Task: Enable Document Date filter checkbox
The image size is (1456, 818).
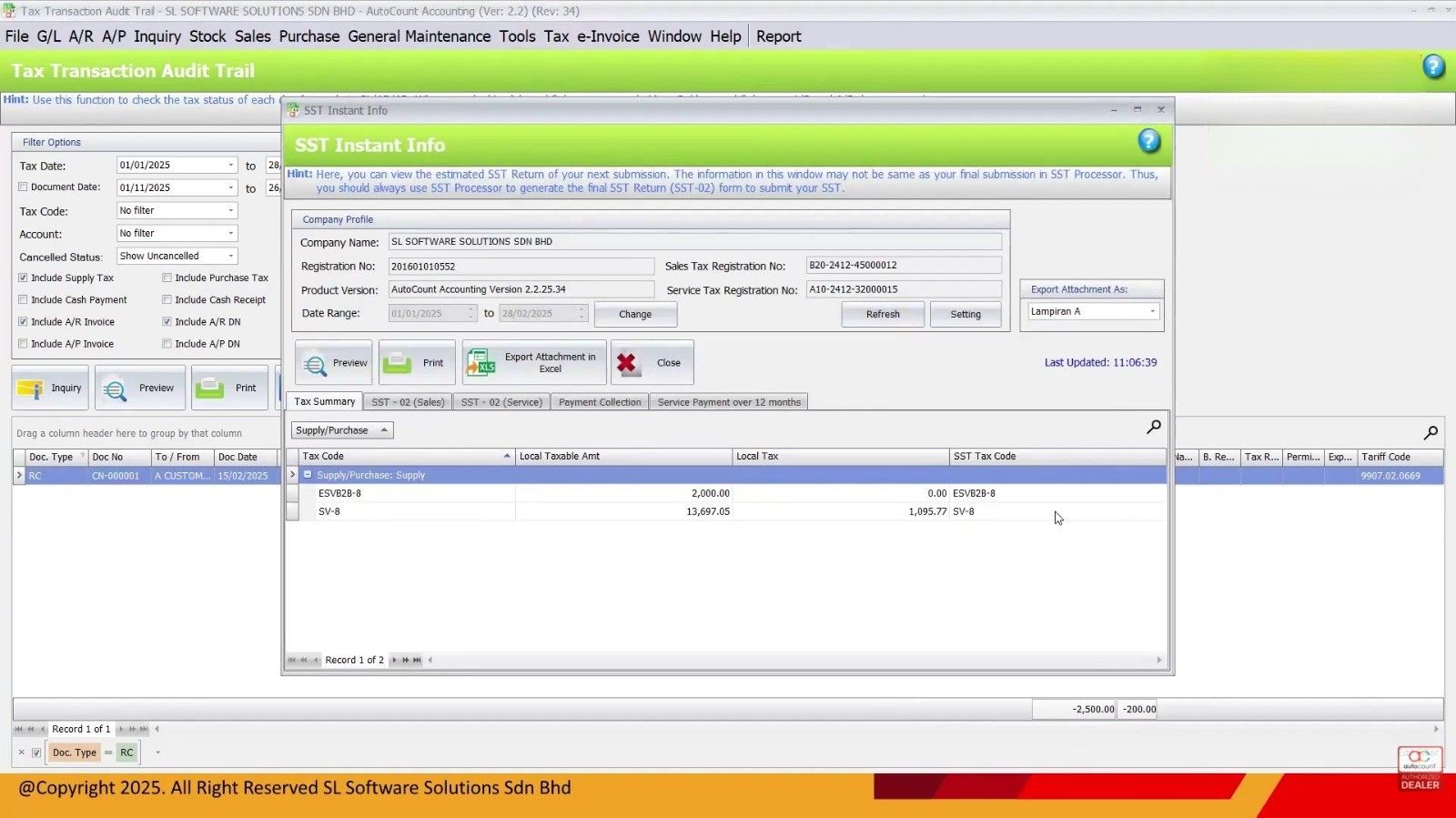Action: click(x=23, y=187)
